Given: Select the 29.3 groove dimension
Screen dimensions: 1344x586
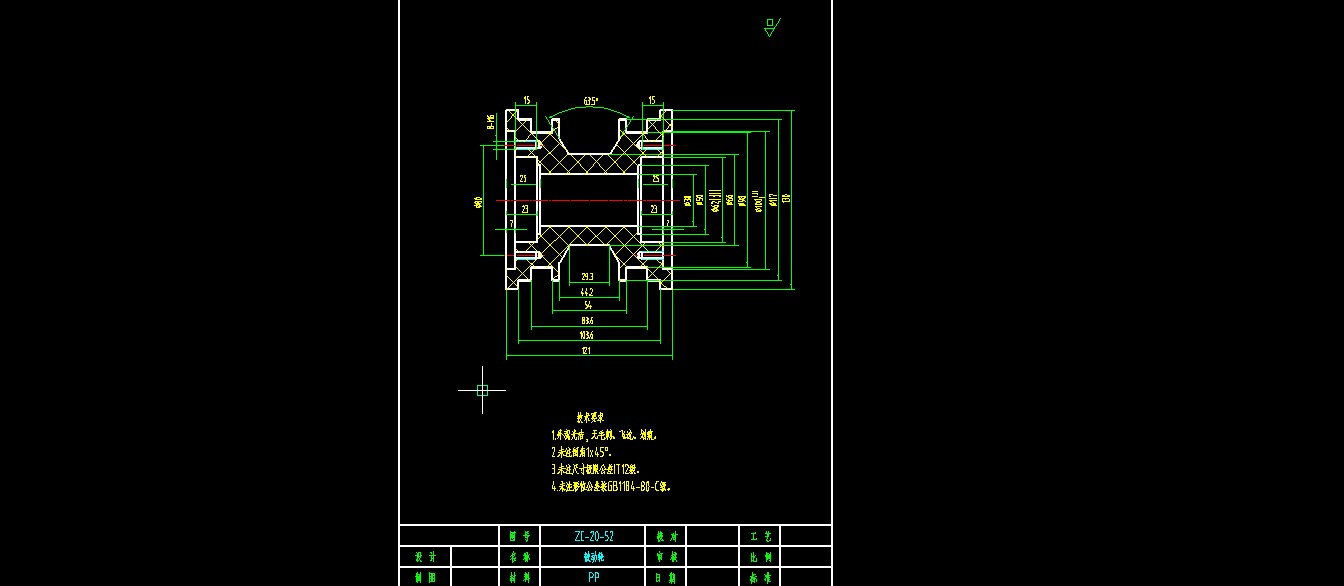Looking at the screenshot, I should (x=587, y=277).
